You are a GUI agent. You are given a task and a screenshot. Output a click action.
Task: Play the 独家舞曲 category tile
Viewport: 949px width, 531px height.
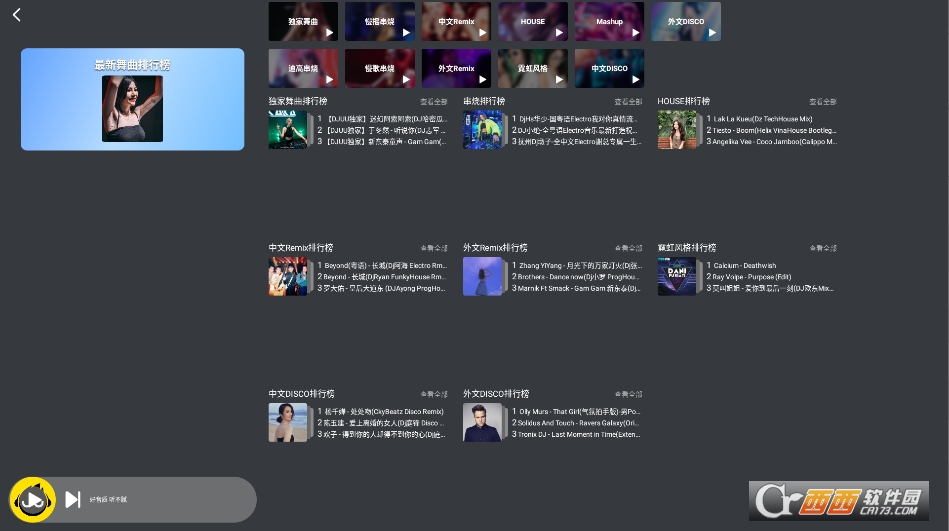[x=303, y=22]
